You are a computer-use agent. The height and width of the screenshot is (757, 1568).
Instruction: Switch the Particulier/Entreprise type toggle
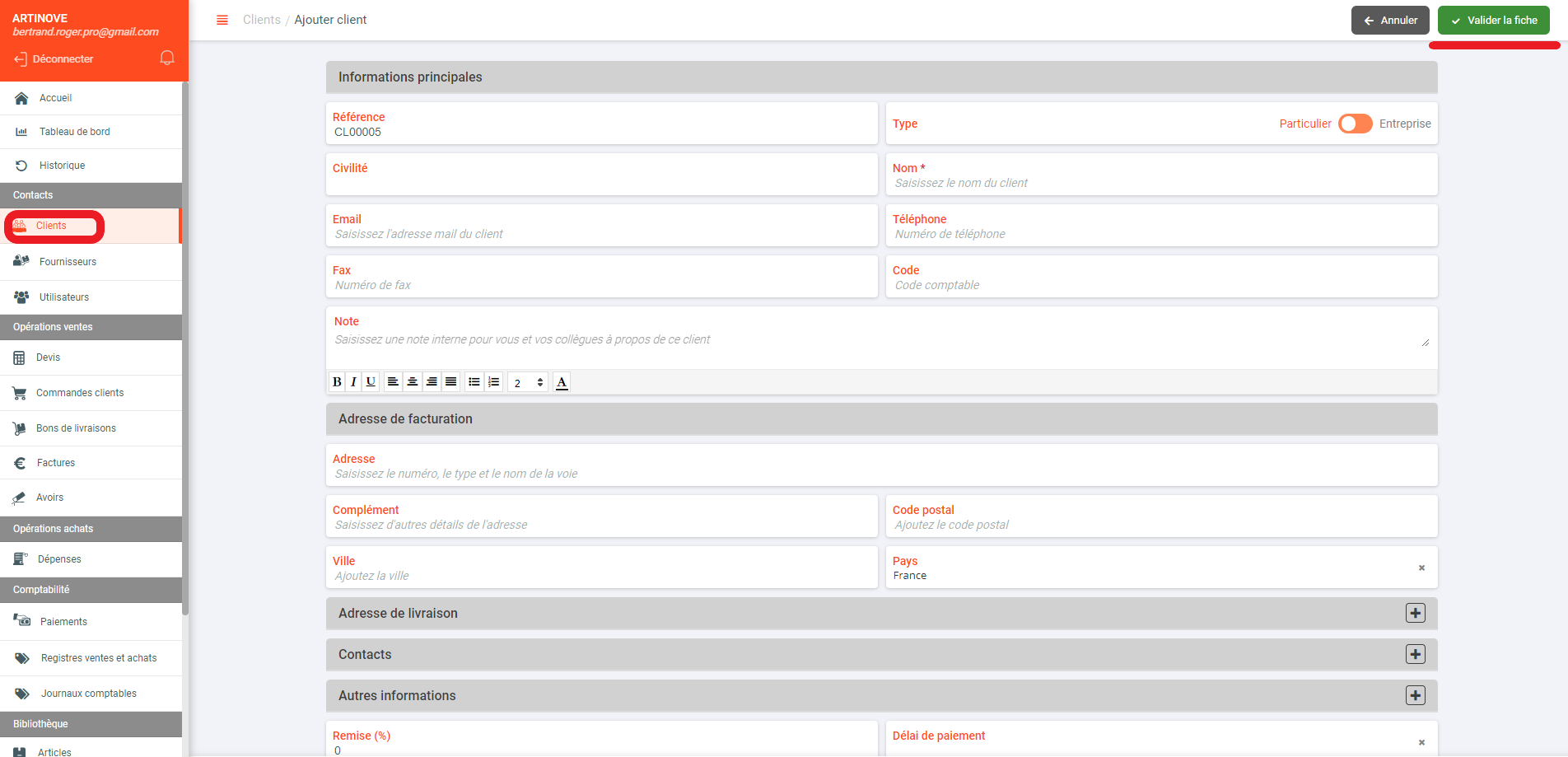(x=1355, y=124)
